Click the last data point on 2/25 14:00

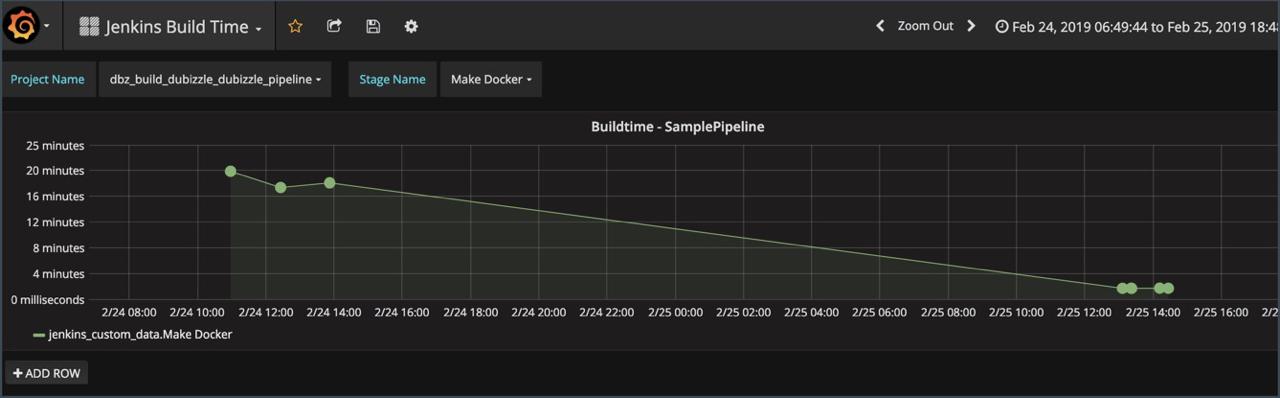[1168, 288]
